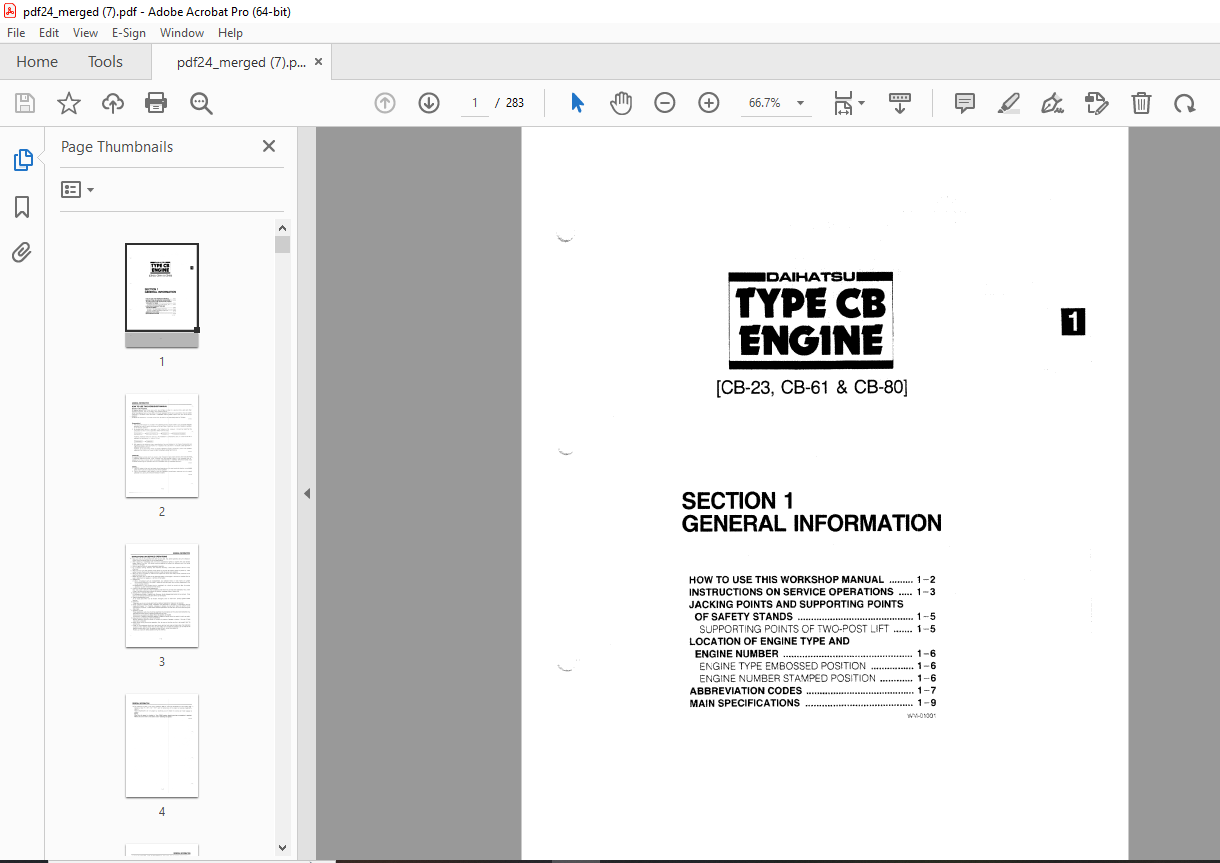Close the pdf24_merged document tab
This screenshot has height=863, width=1220.
[x=318, y=61]
